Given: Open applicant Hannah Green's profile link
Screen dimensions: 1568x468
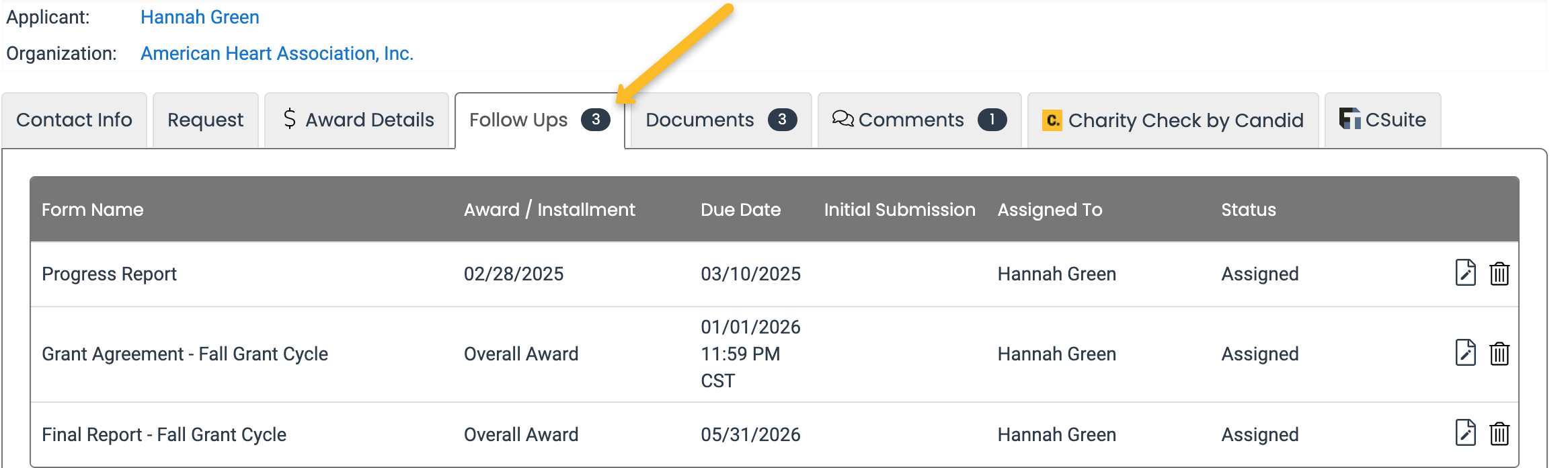Looking at the screenshot, I should tap(200, 17).
